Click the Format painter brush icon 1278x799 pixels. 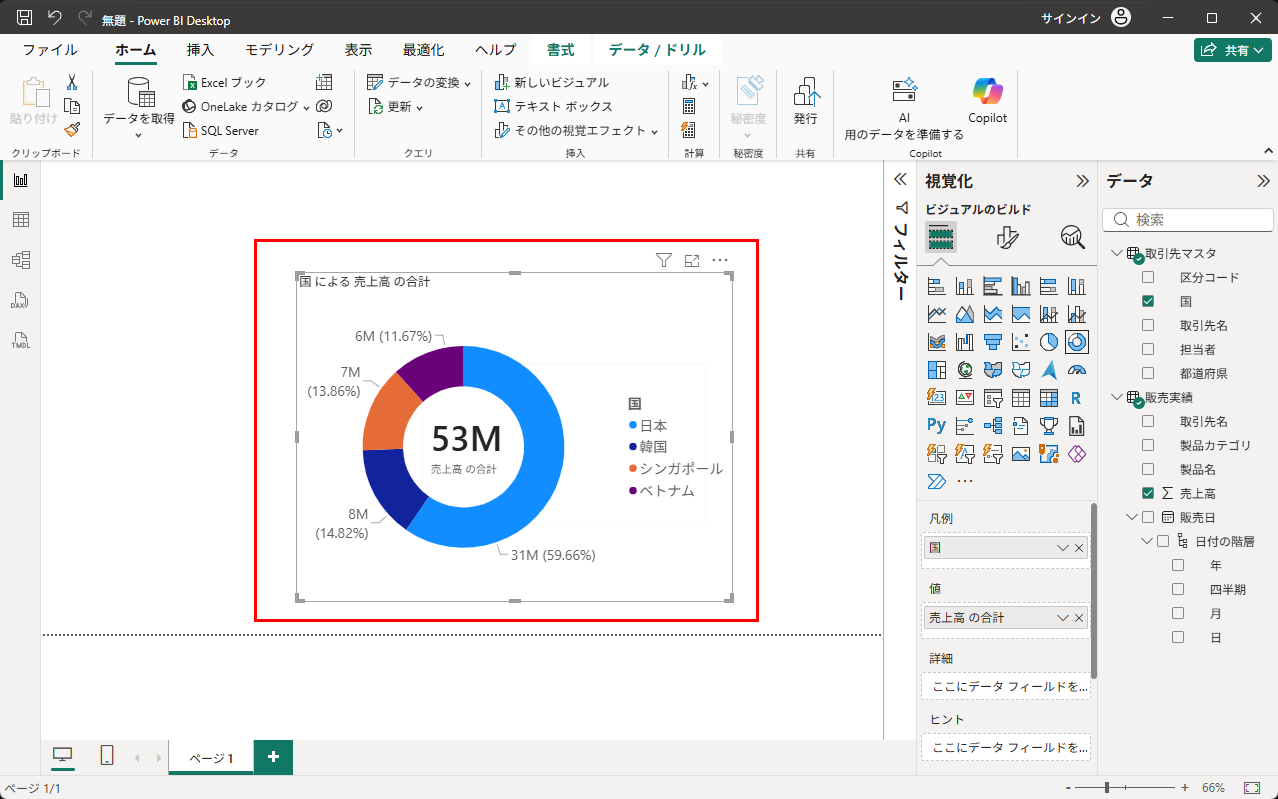(x=72, y=130)
